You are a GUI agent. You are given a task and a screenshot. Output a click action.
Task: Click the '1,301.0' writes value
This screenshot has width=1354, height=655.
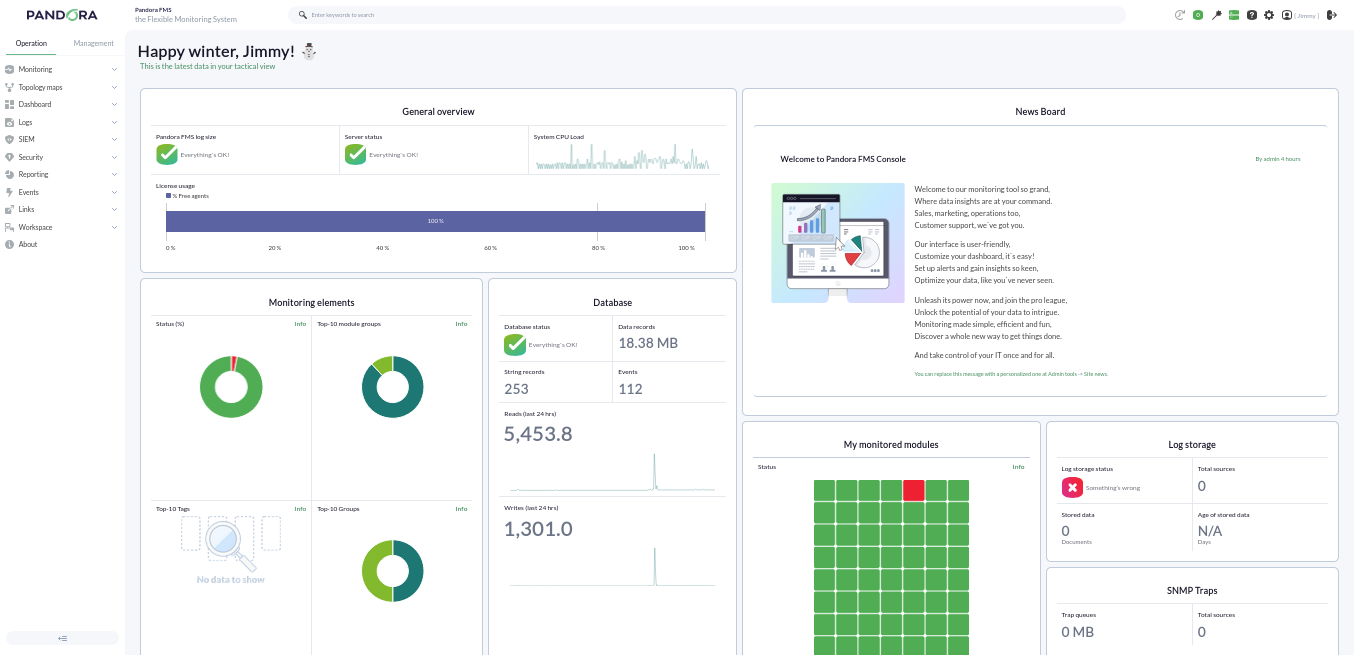coord(538,529)
